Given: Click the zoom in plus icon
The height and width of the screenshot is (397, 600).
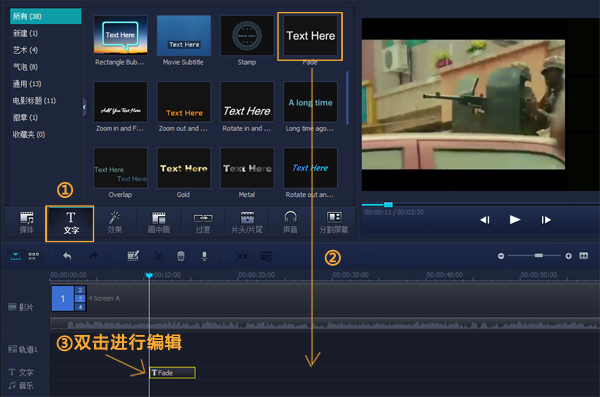Looking at the screenshot, I should [569, 256].
